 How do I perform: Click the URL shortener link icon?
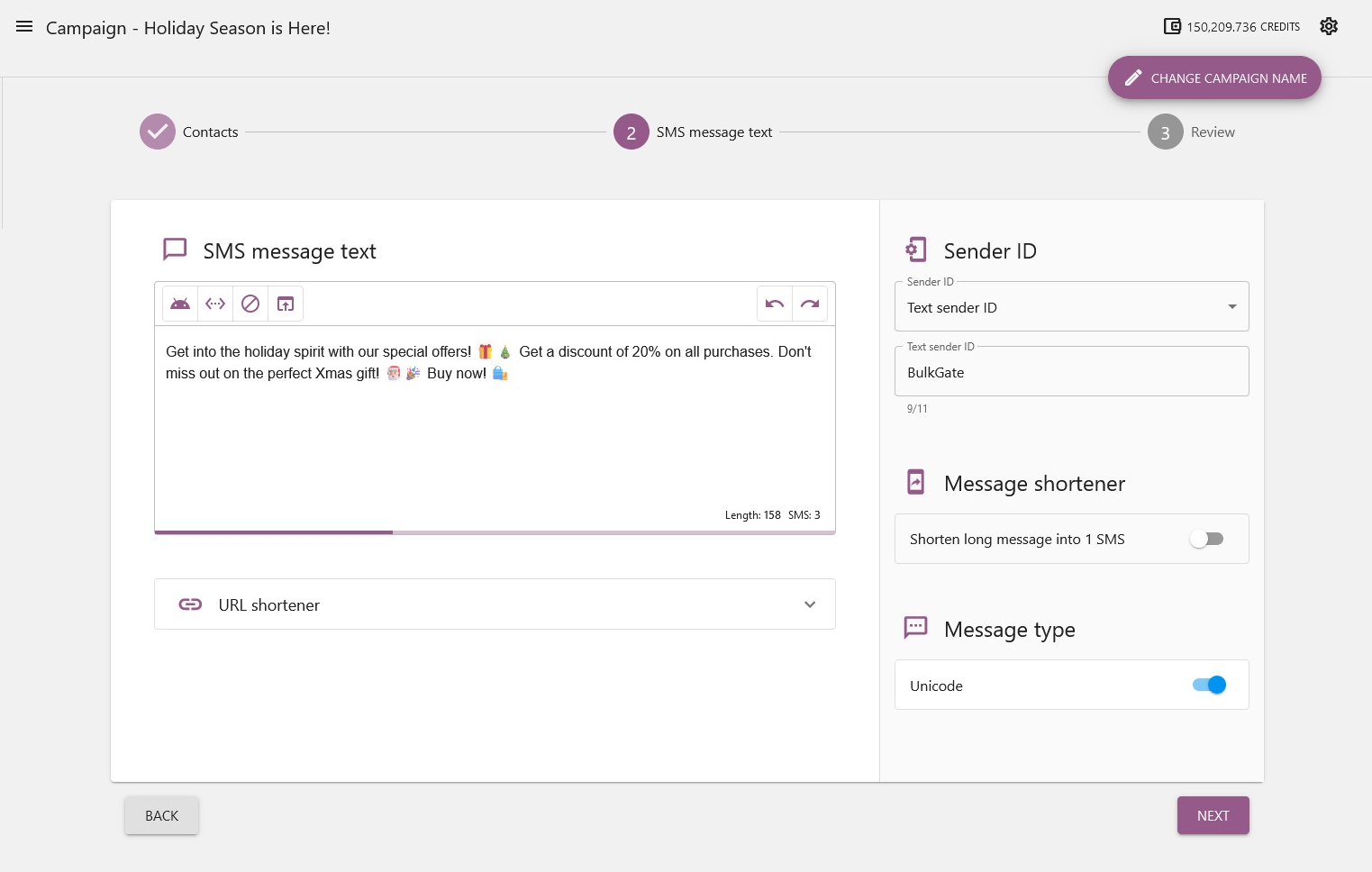pos(190,604)
